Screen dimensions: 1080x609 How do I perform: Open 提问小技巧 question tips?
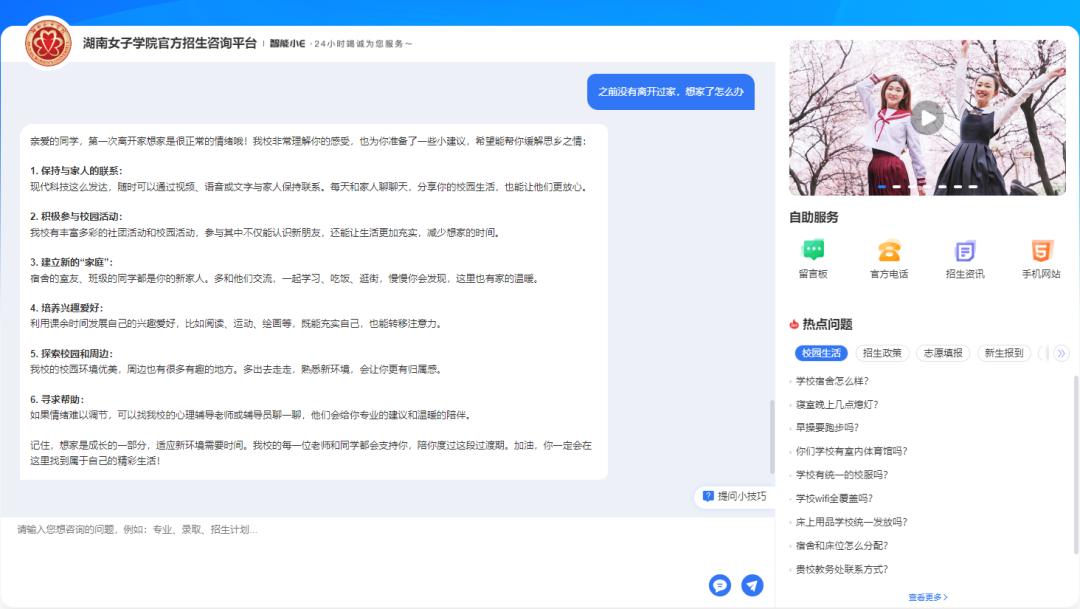point(734,496)
